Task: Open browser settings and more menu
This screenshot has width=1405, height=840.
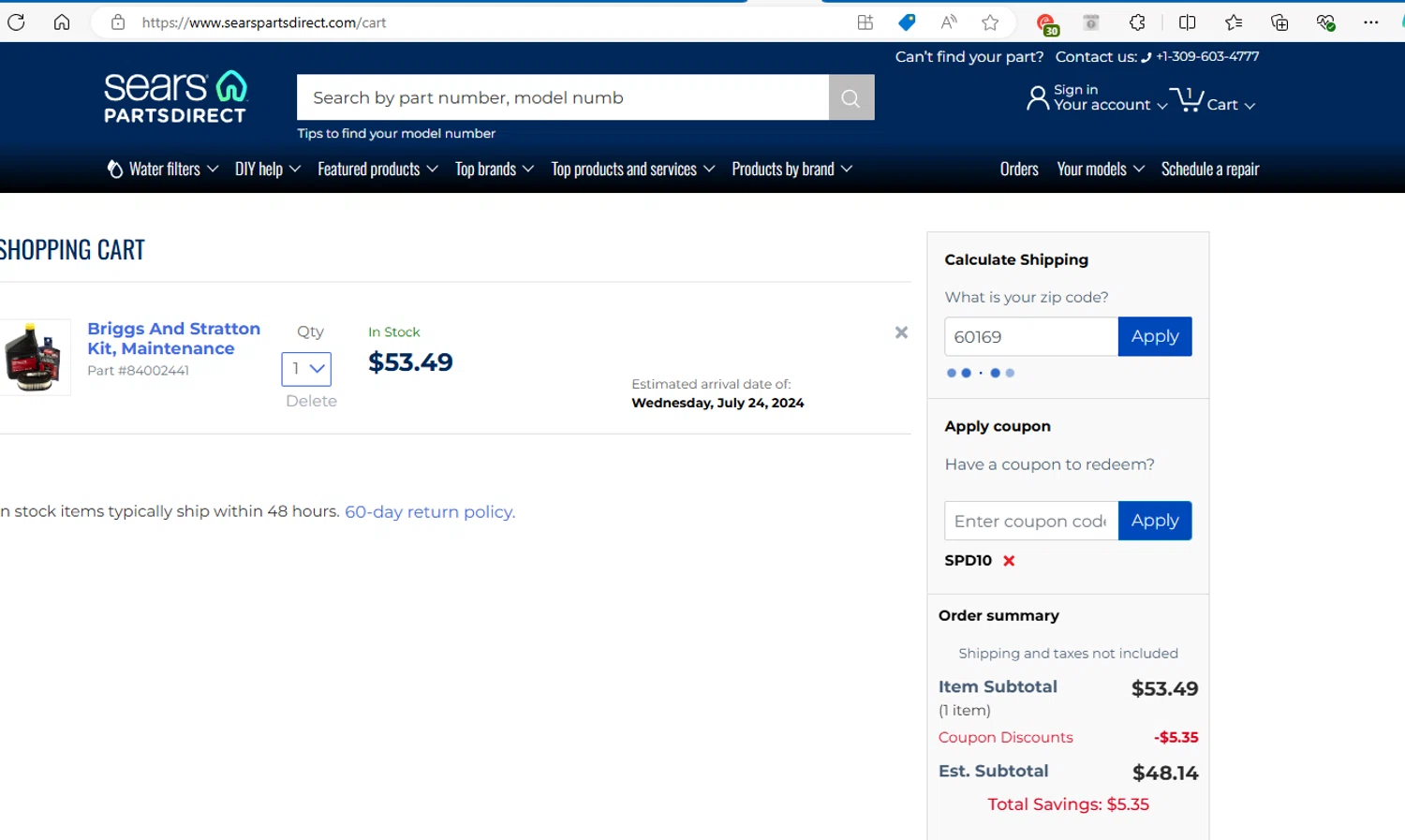Action: 1371,22
